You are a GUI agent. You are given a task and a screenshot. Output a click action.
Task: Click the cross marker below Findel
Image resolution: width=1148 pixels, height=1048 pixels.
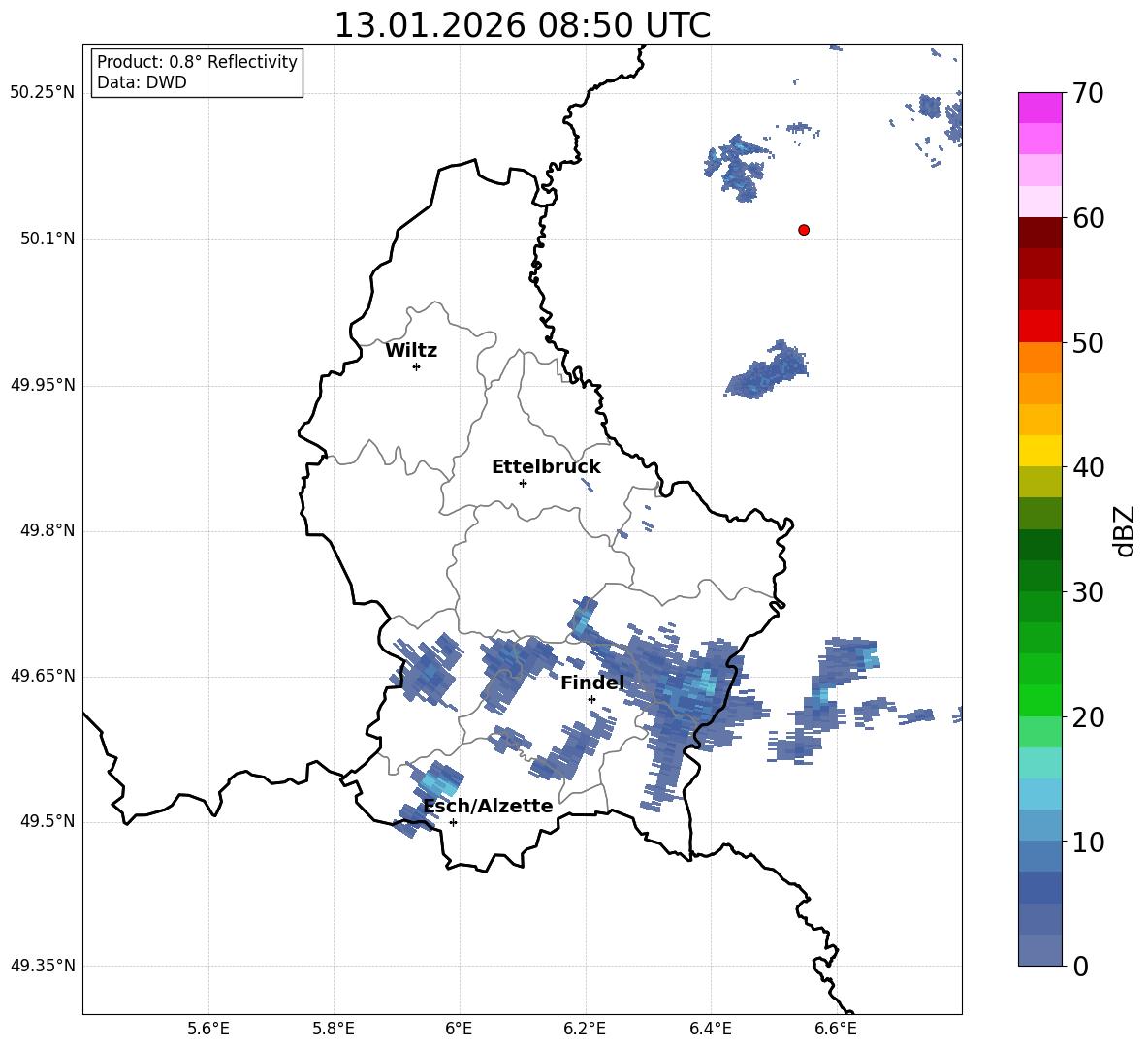pyautogui.click(x=591, y=700)
